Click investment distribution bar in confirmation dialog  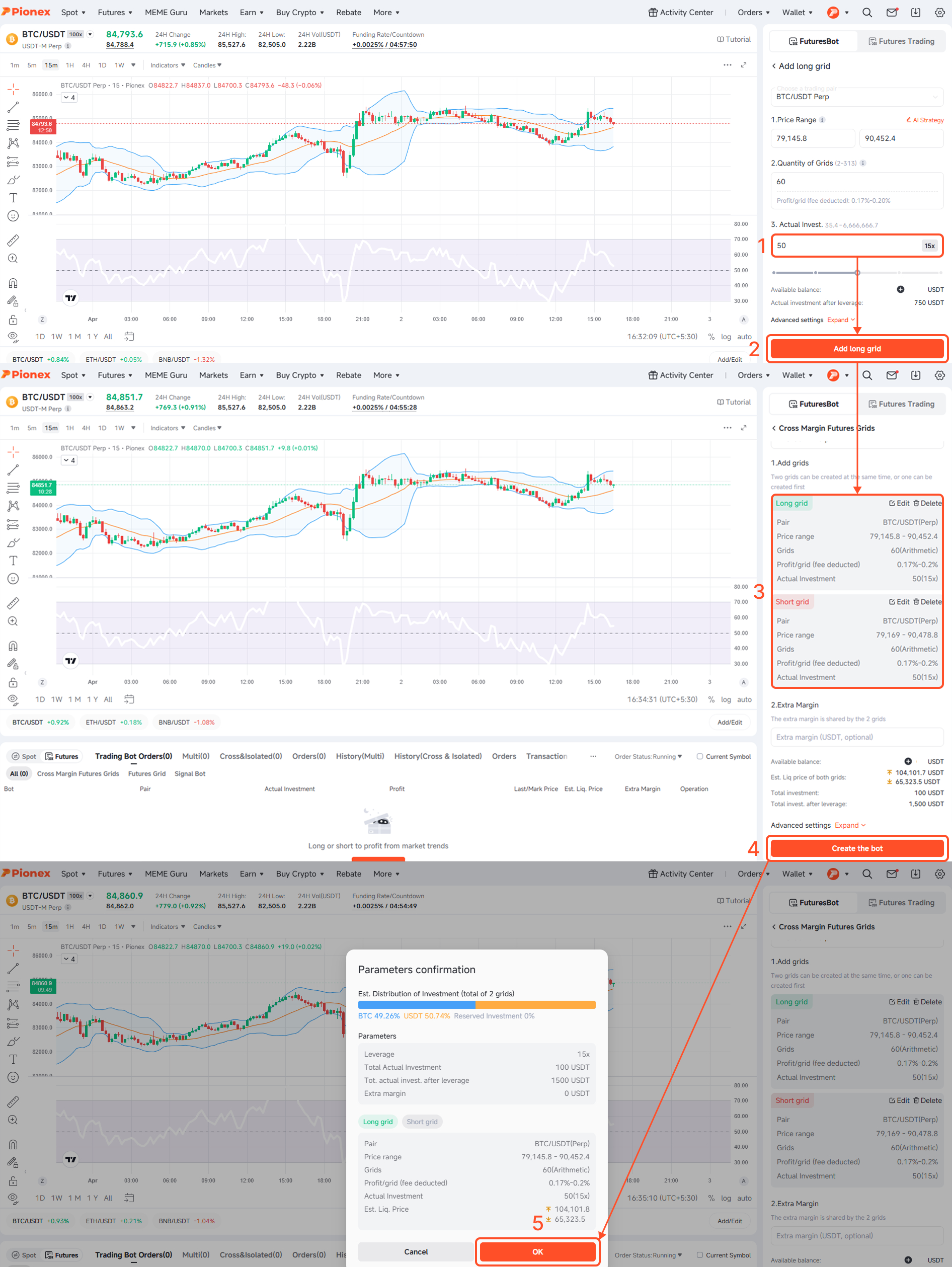pyautogui.click(x=477, y=1005)
